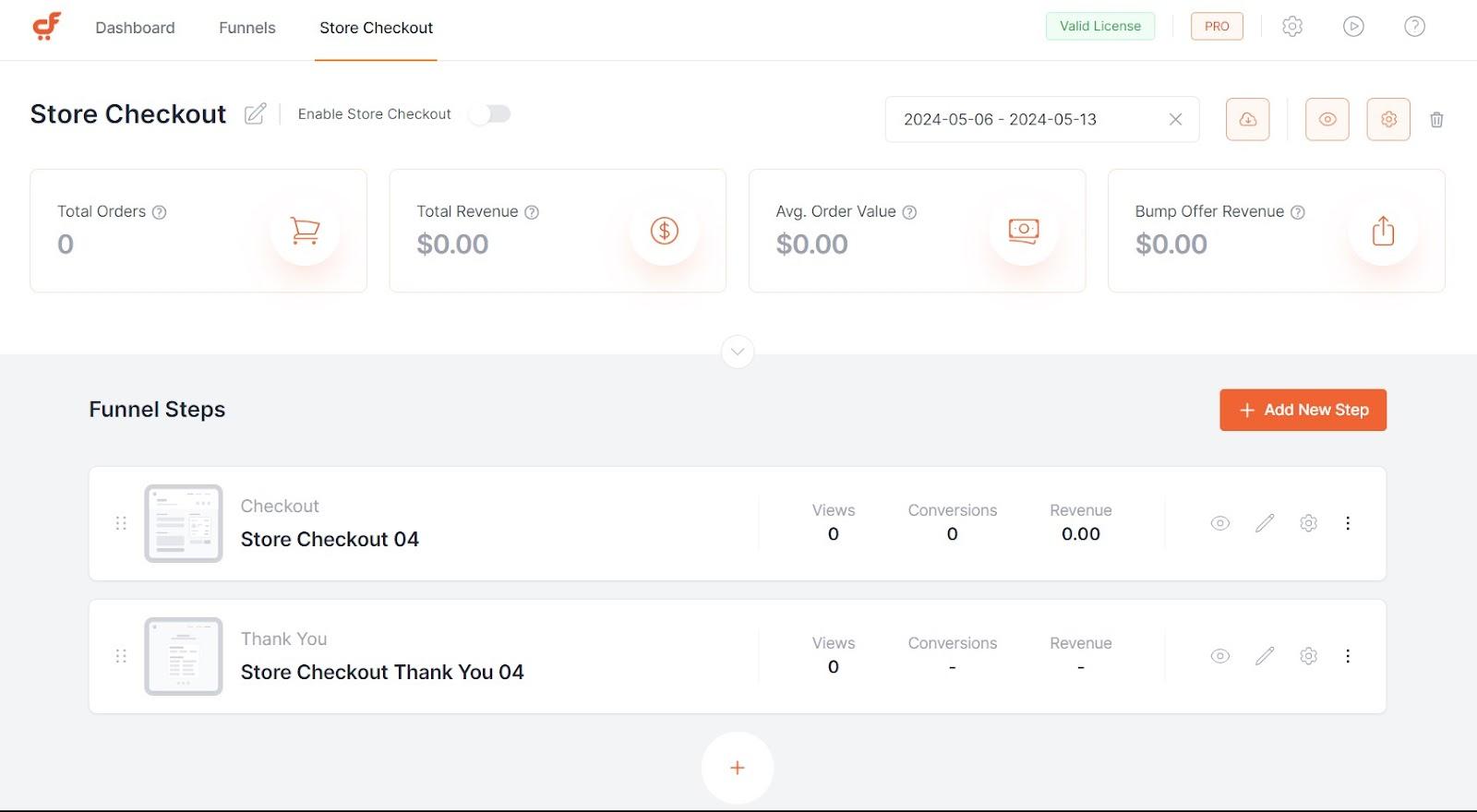Click the share icon in Bump Offer Revenue

1383,231
